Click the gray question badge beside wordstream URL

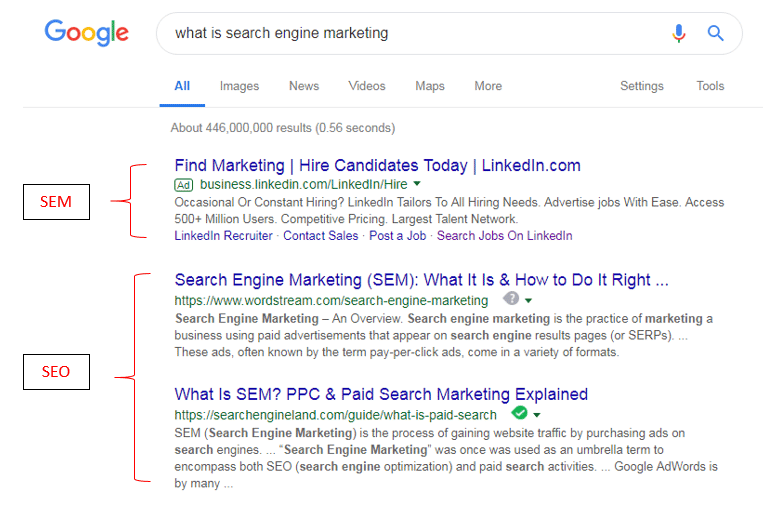pyautogui.click(x=511, y=298)
